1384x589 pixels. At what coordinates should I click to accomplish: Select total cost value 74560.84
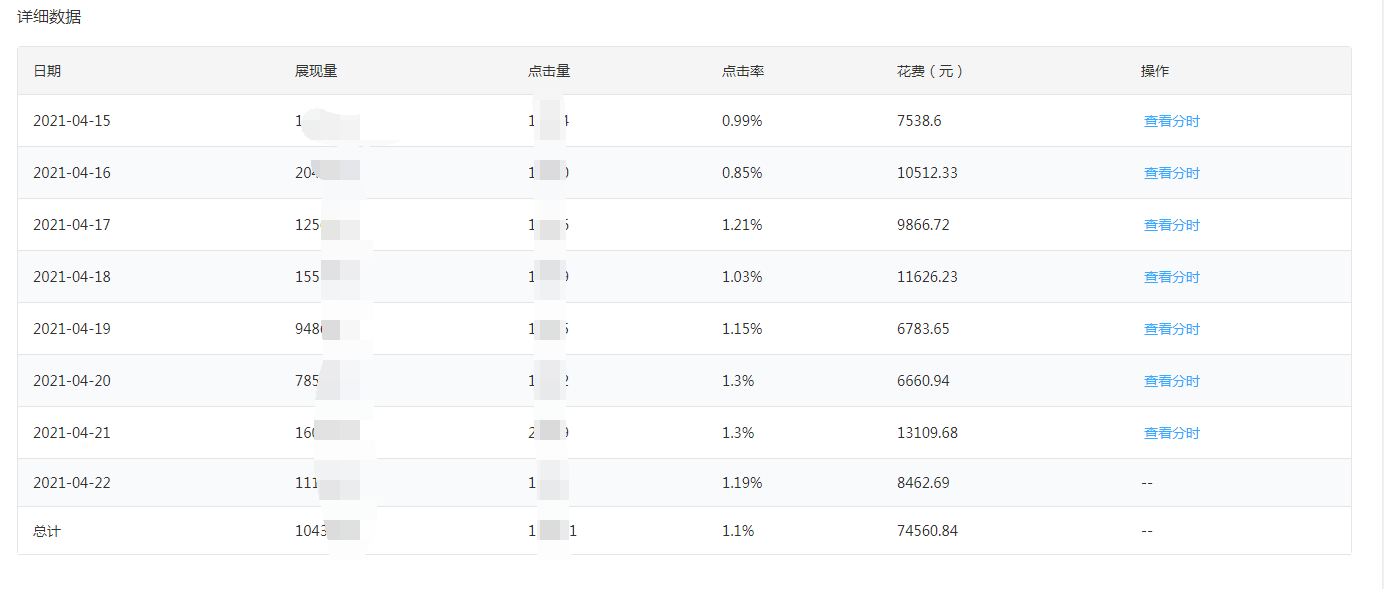(x=927, y=531)
